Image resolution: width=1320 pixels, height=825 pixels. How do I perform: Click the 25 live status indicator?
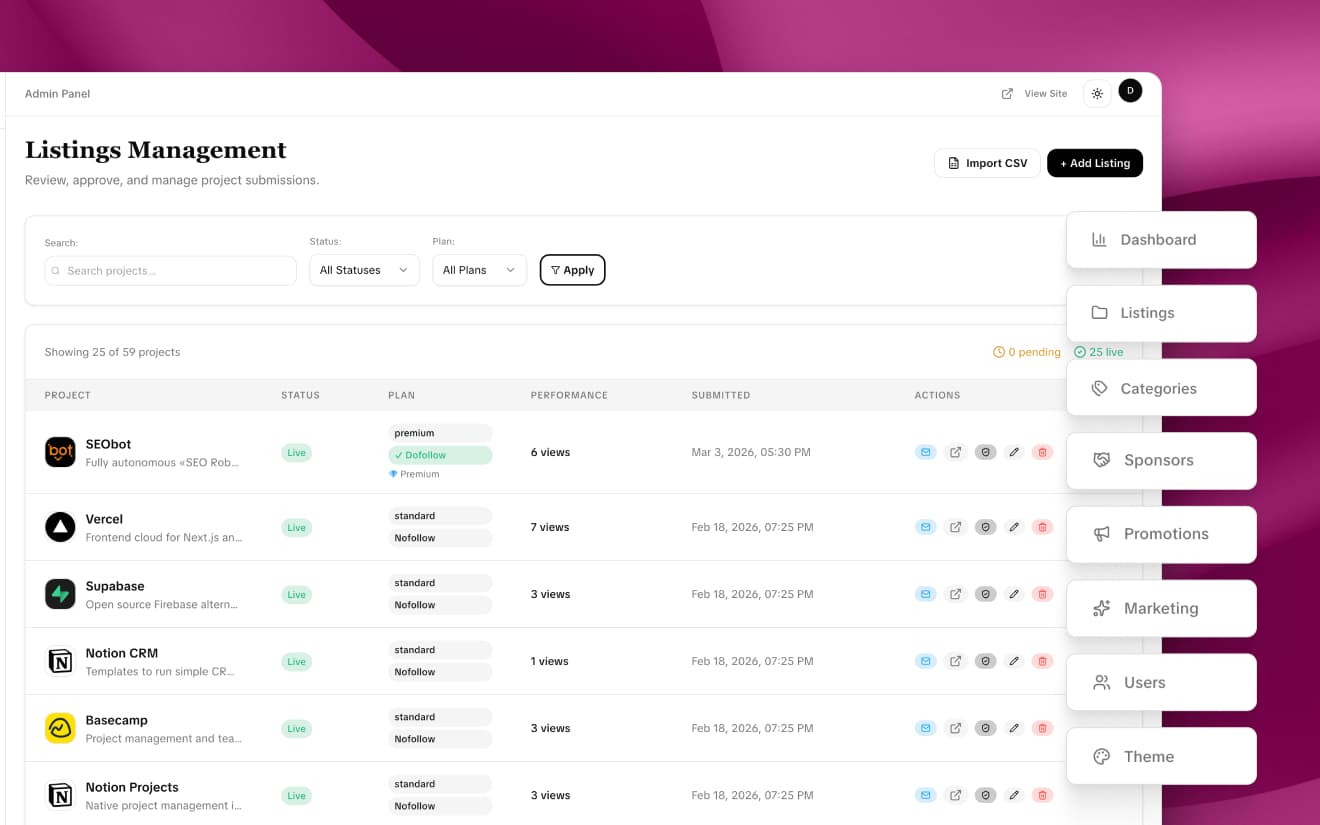[1099, 352]
